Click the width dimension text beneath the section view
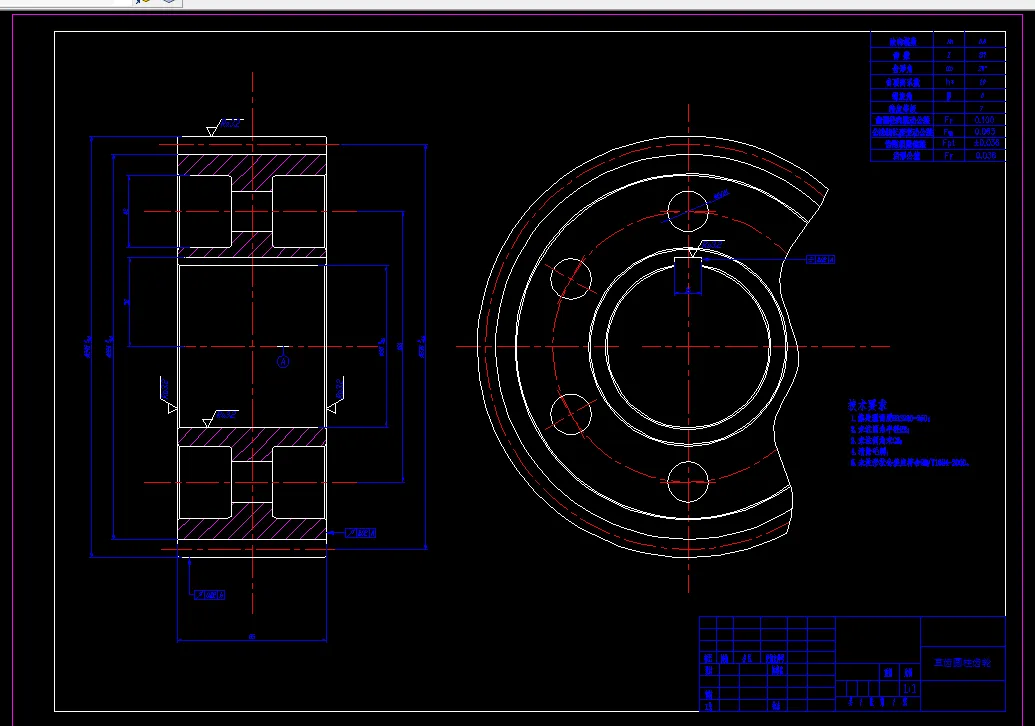Viewport: 1035px width, 726px height. (x=251, y=636)
